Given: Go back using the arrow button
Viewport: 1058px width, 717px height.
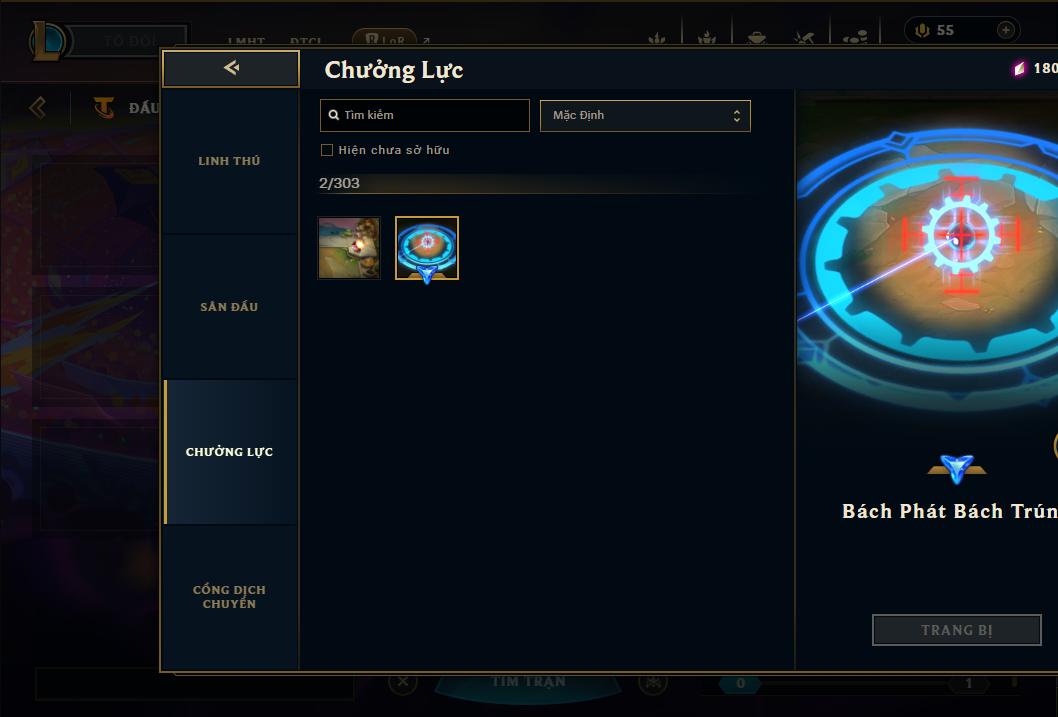Looking at the screenshot, I should coord(231,68).
